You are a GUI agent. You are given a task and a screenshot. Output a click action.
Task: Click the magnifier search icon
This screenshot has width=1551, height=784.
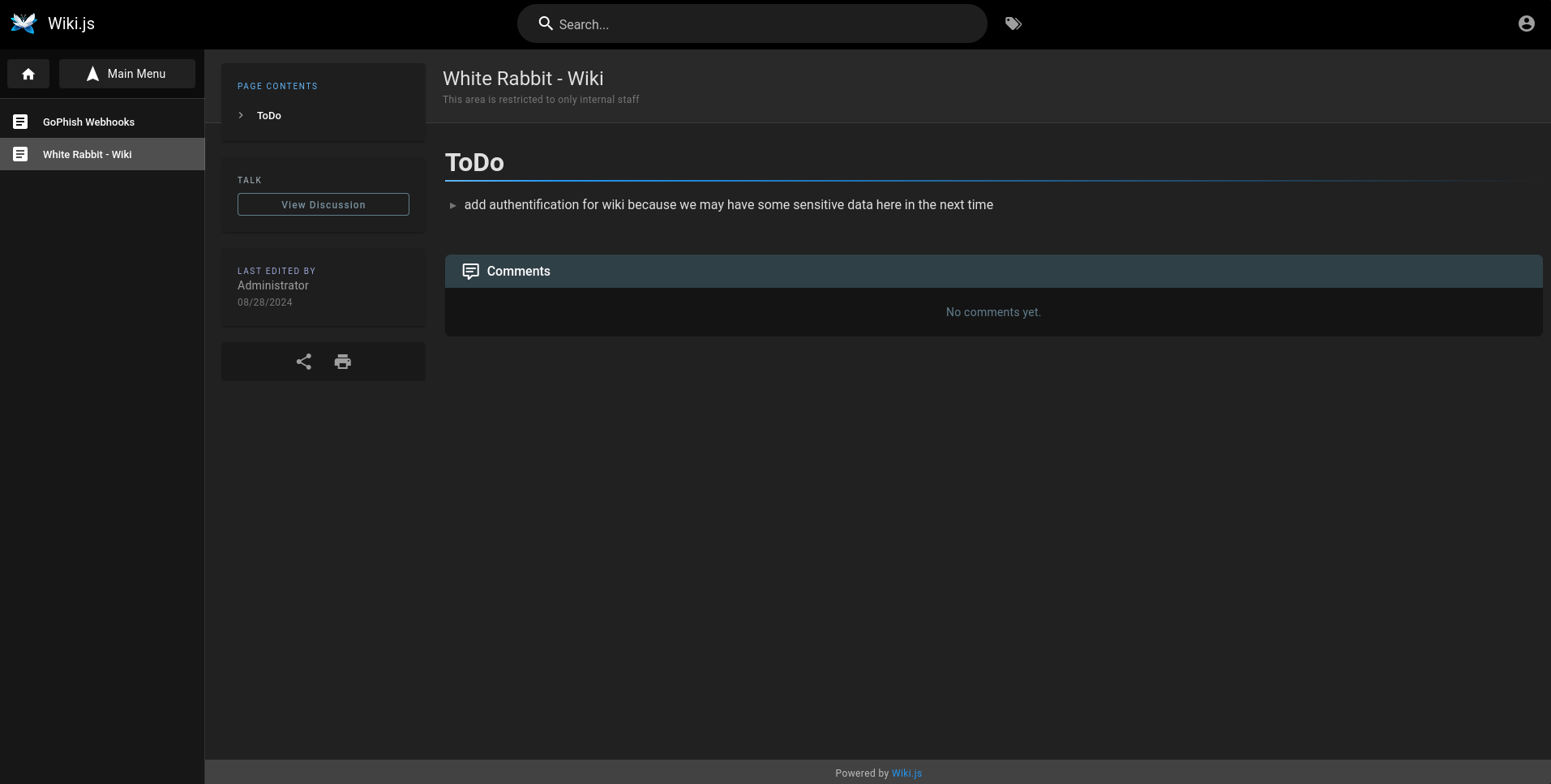click(546, 24)
